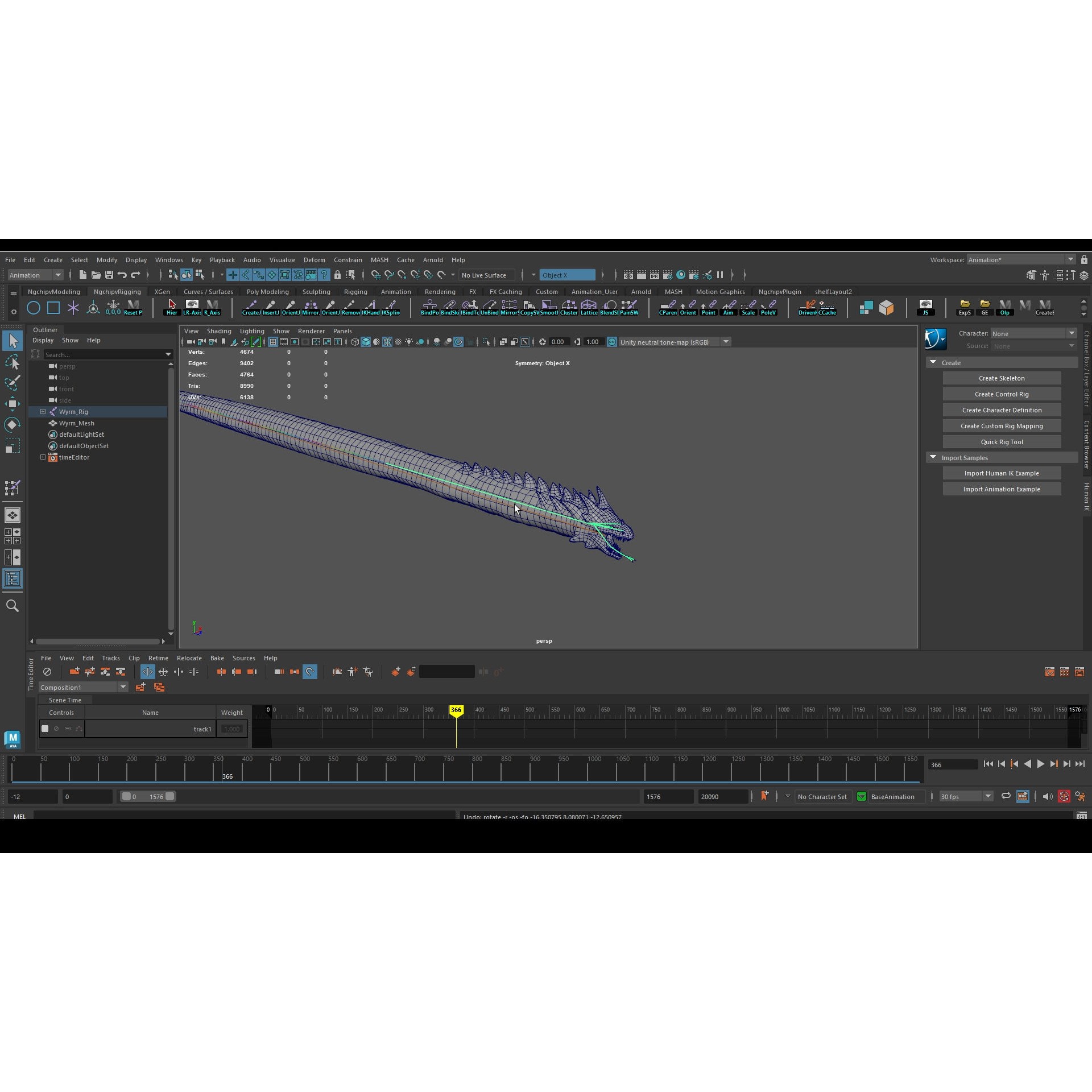Select the Lasso tool in the toolbox

pos(13,362)
